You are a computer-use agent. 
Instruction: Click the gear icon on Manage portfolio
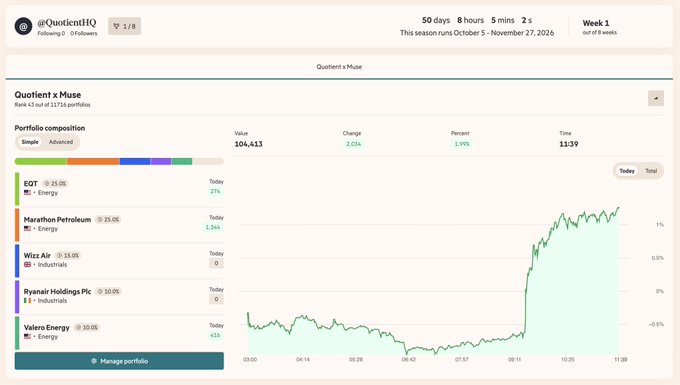tap(94, 361)
